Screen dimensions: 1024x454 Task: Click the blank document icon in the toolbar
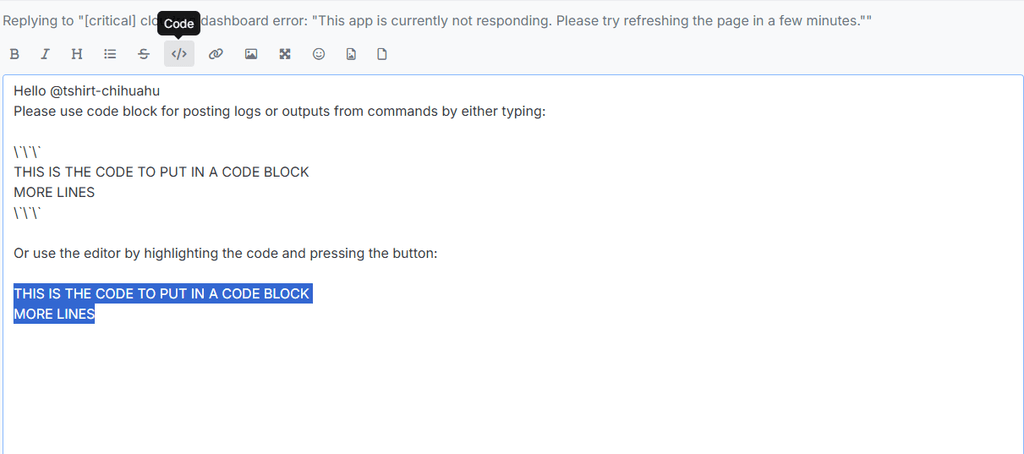[x=381, y=54]
